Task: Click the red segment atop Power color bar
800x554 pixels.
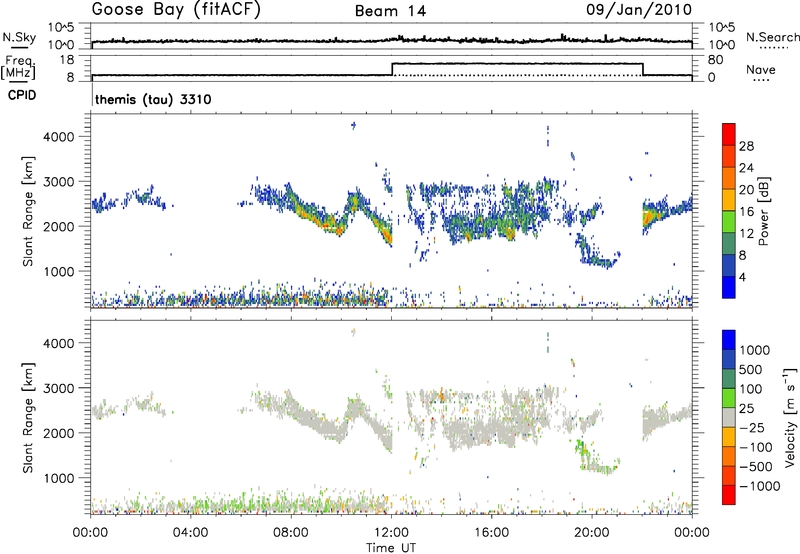Action: coord(729,134)
